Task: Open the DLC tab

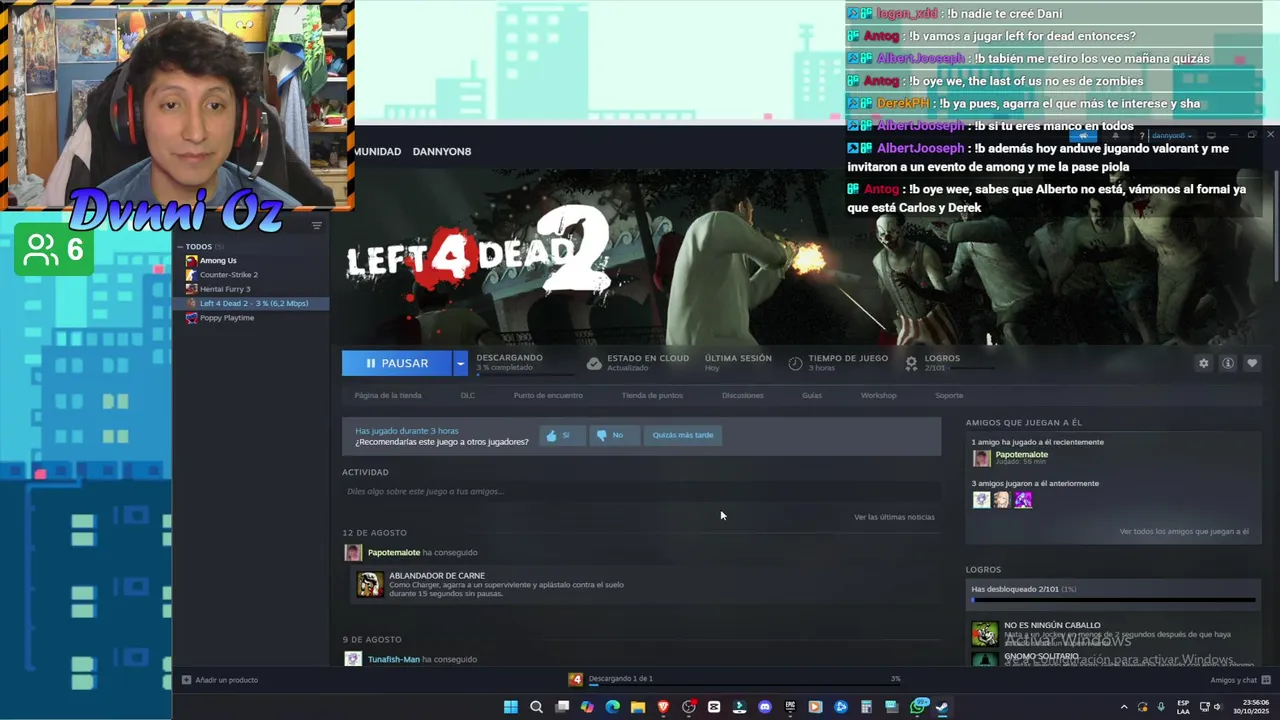Action: [x=468, y=395]
